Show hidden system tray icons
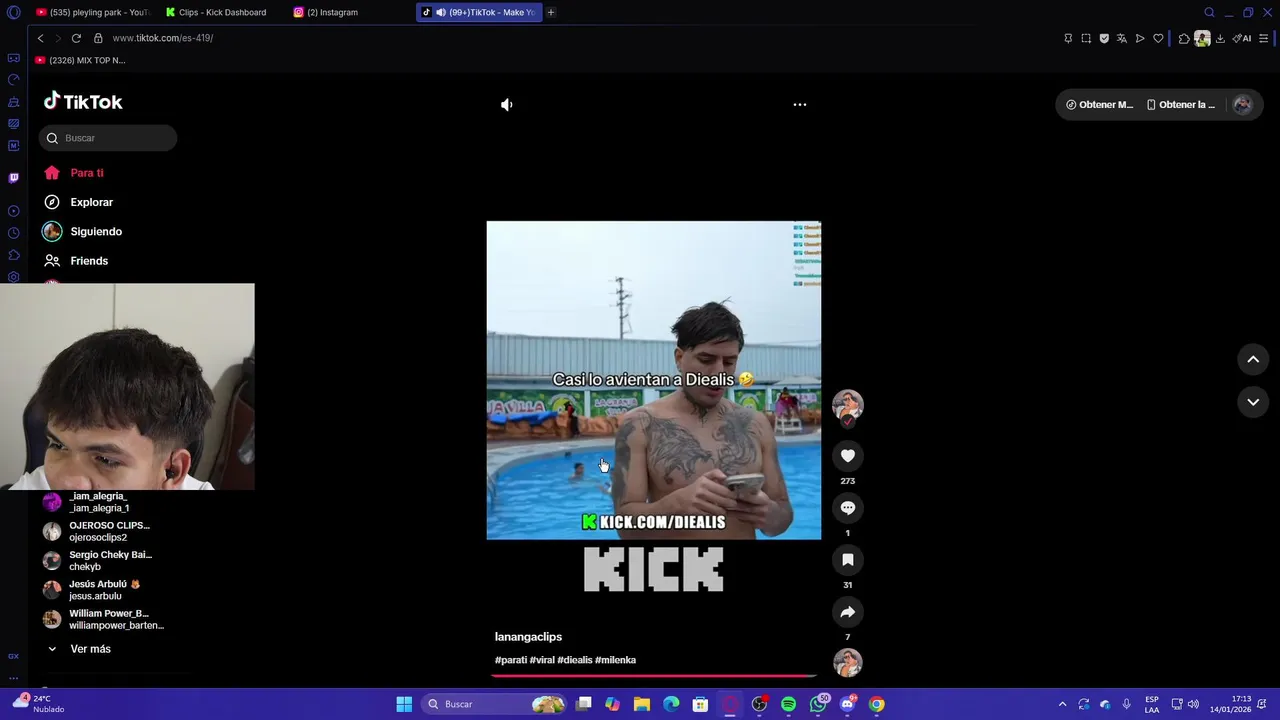 (x=1062, y=704)
